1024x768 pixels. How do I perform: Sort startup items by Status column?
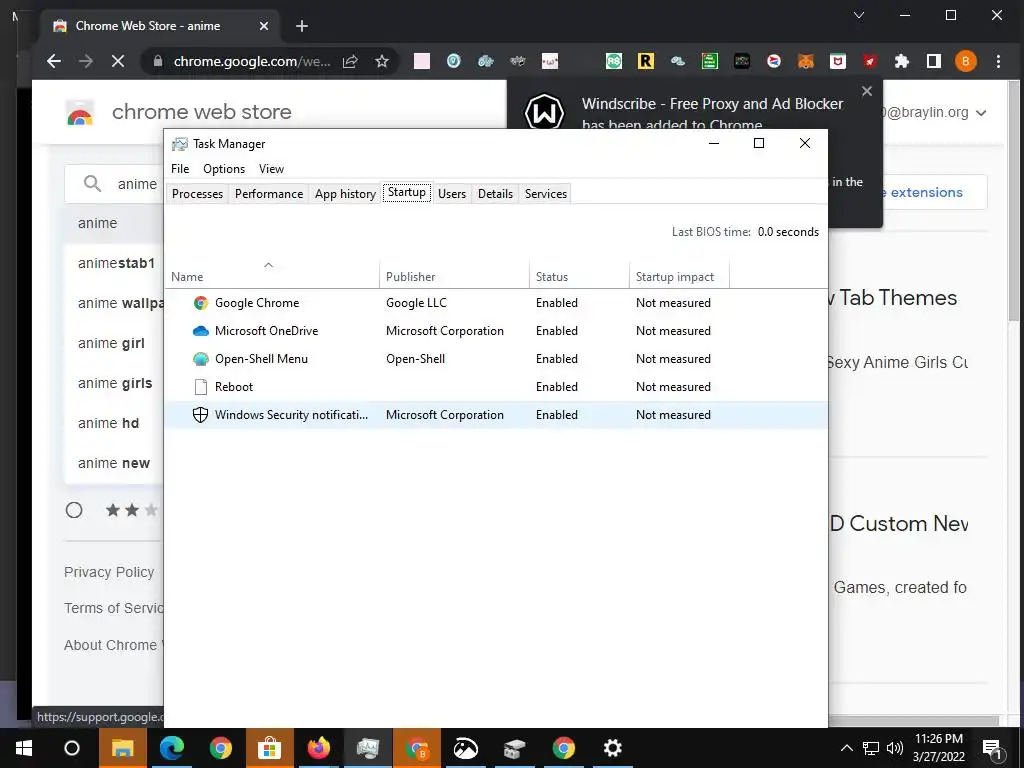(579, 277)
